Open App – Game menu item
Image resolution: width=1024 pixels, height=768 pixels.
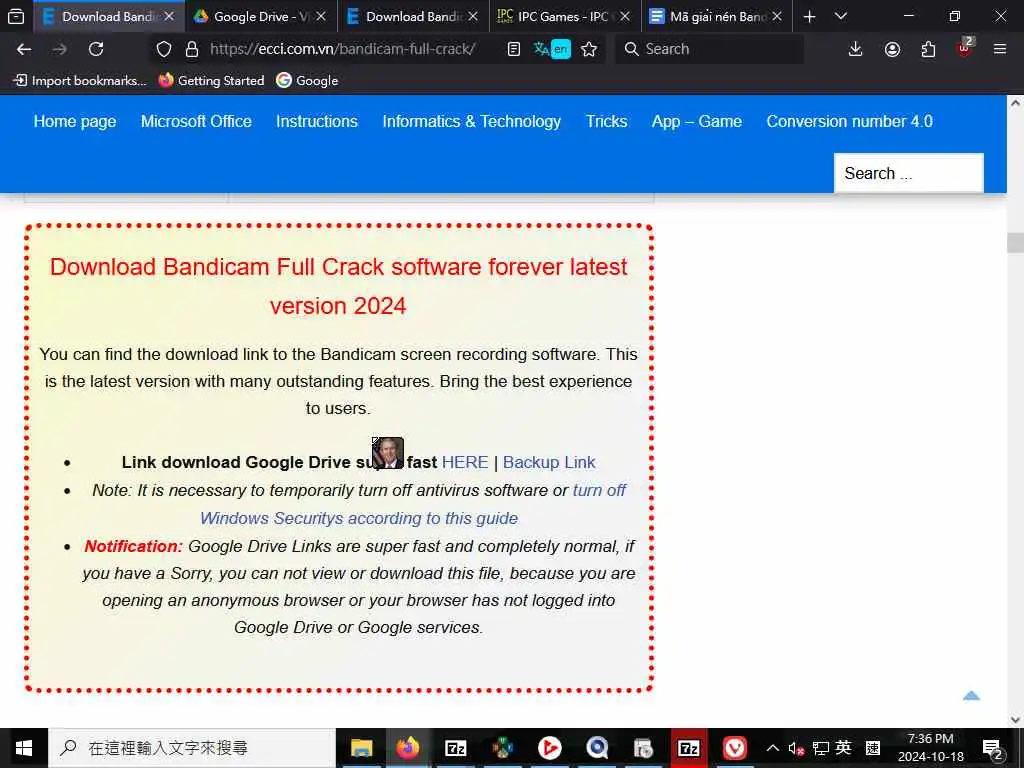697,121
